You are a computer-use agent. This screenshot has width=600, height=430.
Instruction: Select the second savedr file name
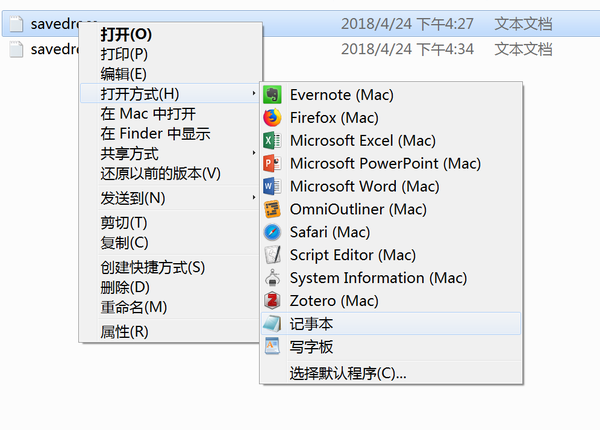coord(54,49)
